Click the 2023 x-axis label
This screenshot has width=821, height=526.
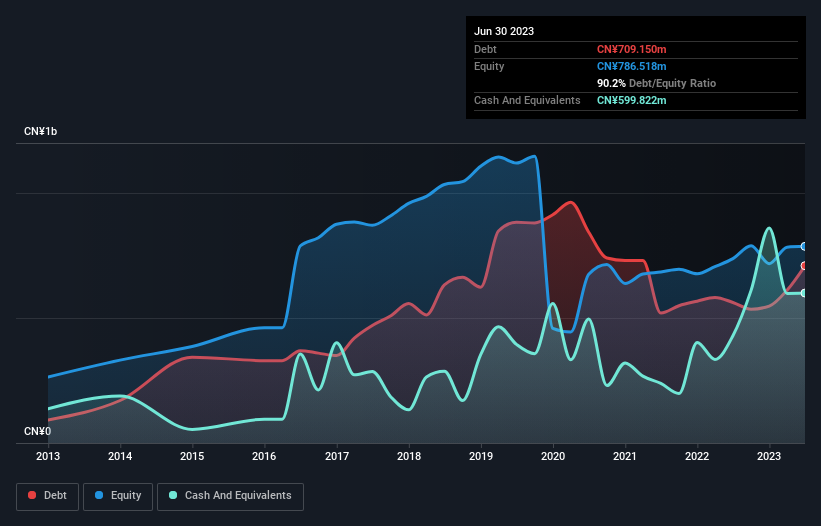coord(769,456)
